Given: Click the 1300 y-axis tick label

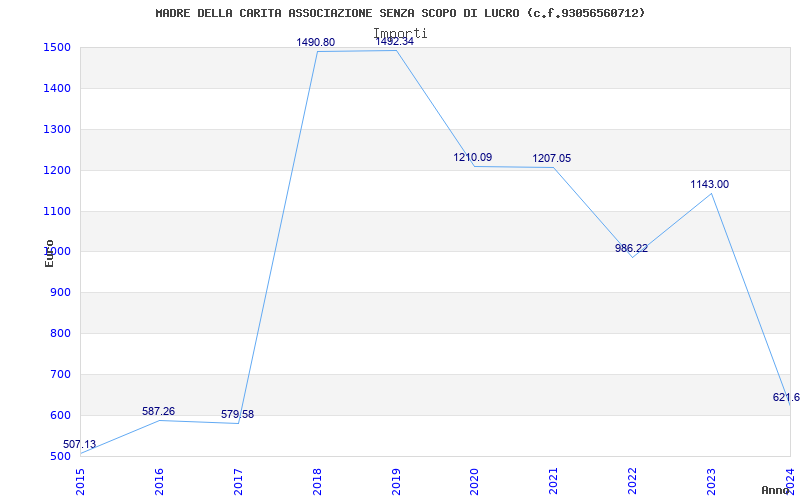Looking at the screenshot, I should point(57,129).
